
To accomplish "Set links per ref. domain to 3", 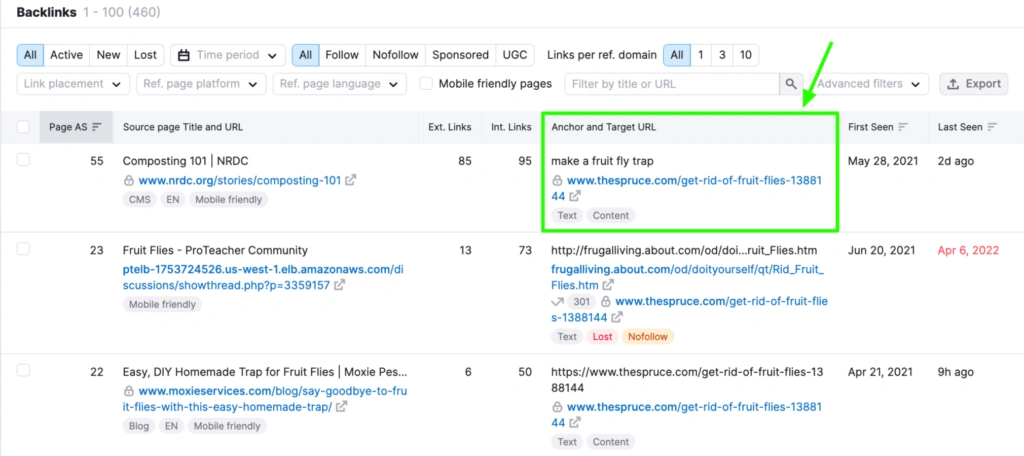I will coord(722,55).
